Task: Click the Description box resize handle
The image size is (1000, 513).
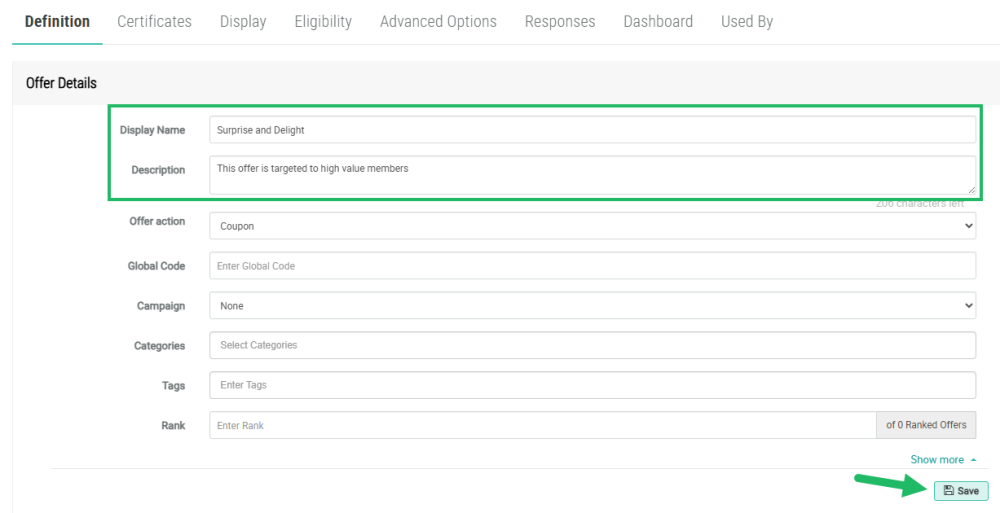Action: click(x=970, y=190)
